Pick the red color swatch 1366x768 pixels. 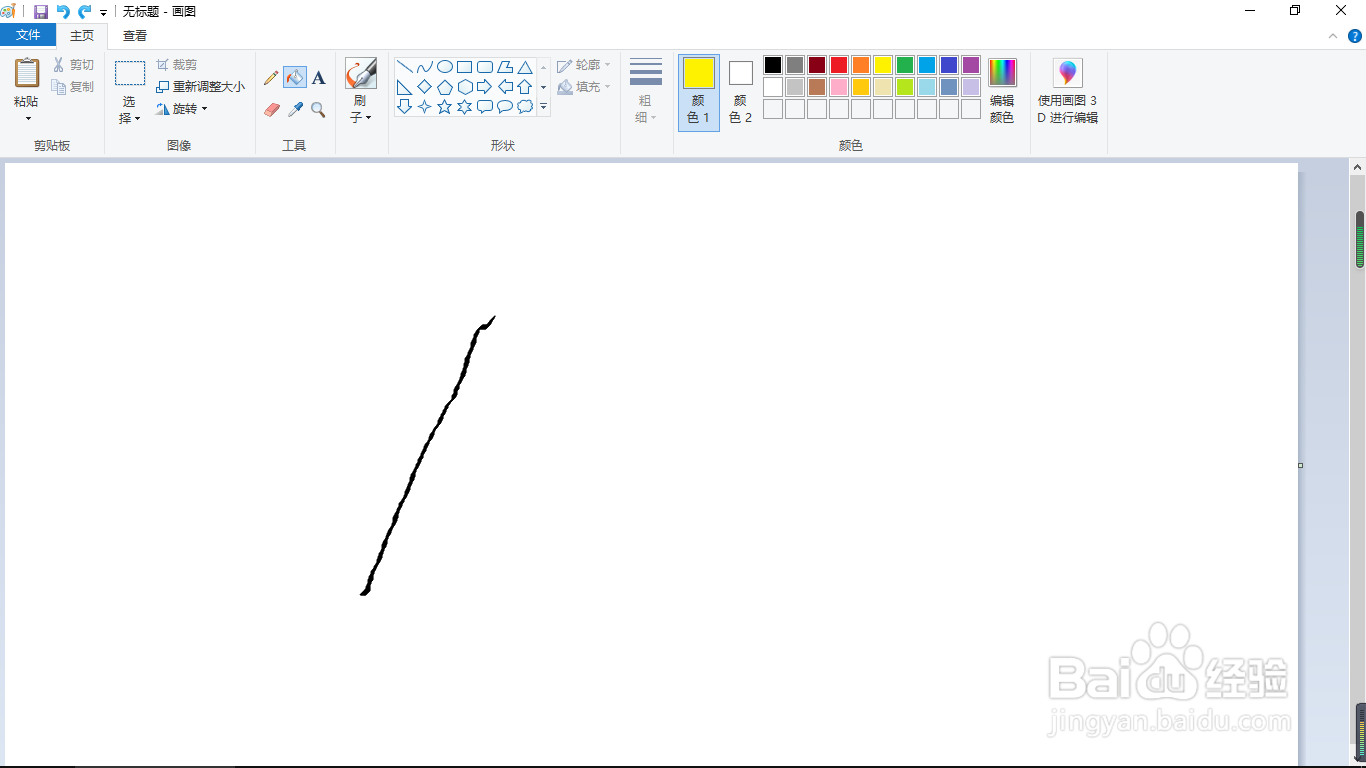tap(839, 65)
